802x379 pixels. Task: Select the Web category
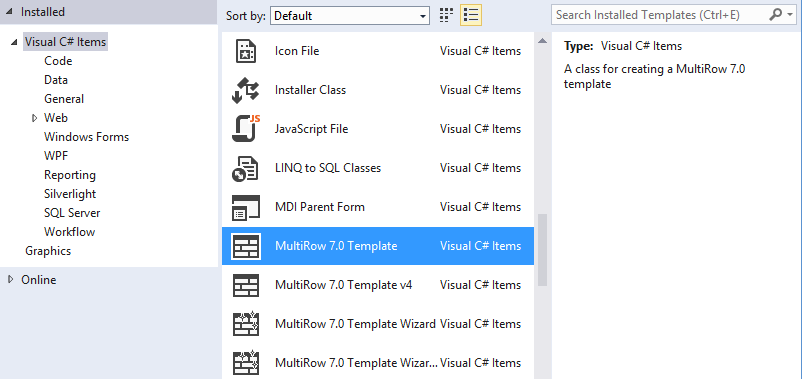click(56, 118)
